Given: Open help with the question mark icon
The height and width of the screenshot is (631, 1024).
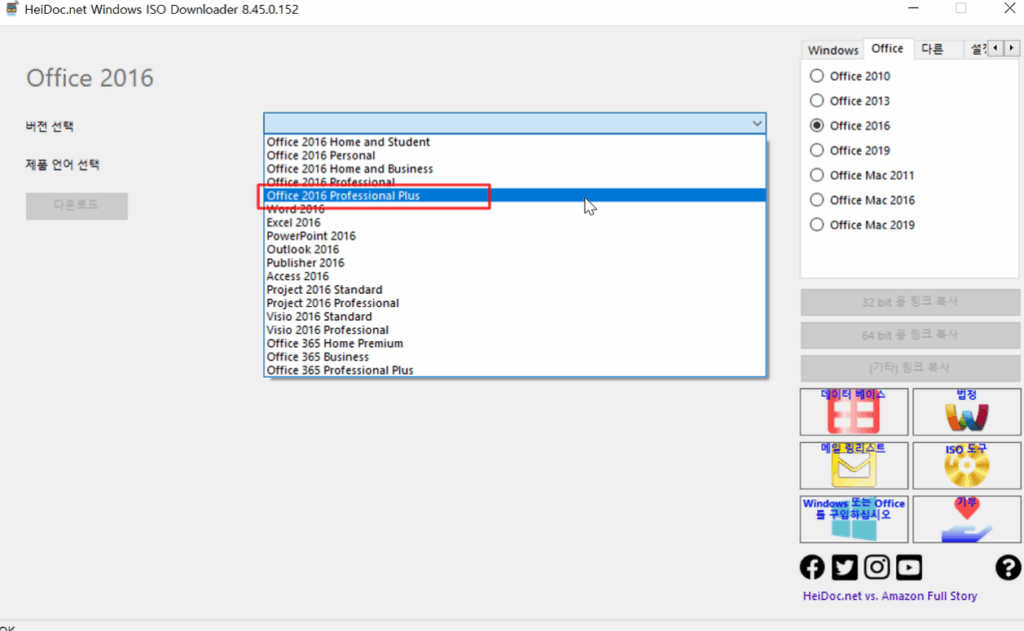Looking at the screenshot, I should point(1008,567).
